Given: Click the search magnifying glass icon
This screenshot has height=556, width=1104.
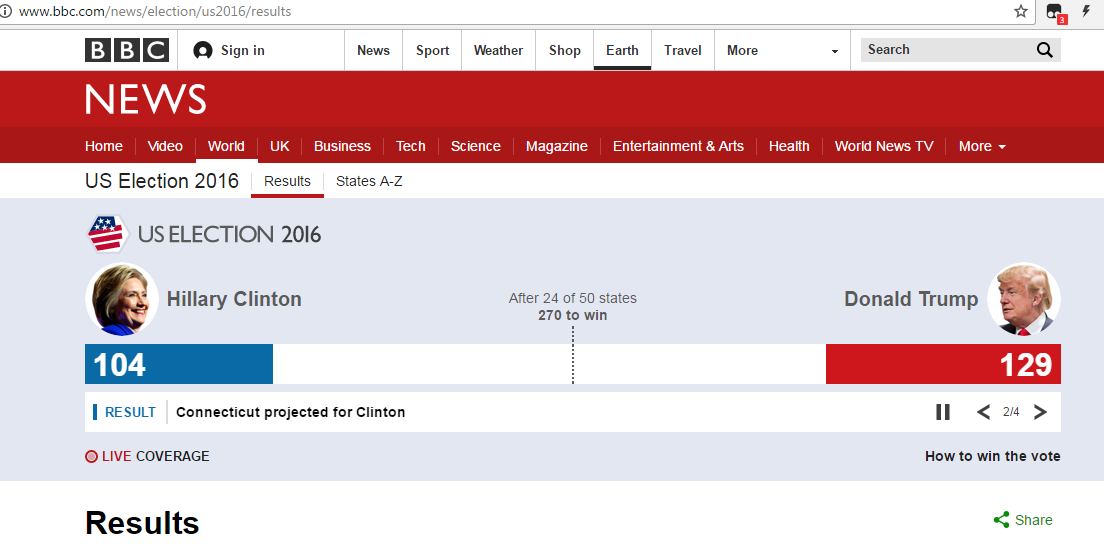Looking at the screenshot, I should point(1045,50).
